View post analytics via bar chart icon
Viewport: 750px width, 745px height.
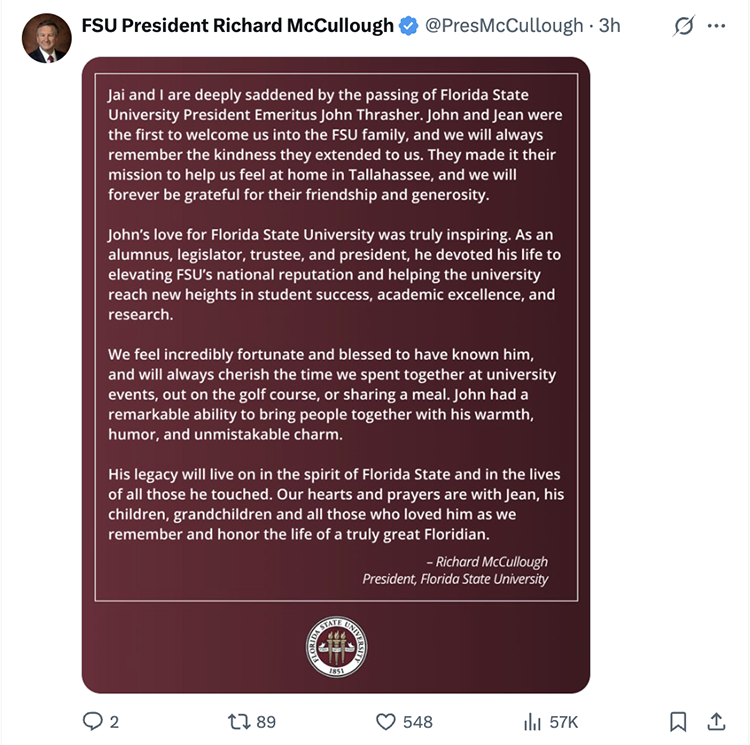(x=533, y=721)
